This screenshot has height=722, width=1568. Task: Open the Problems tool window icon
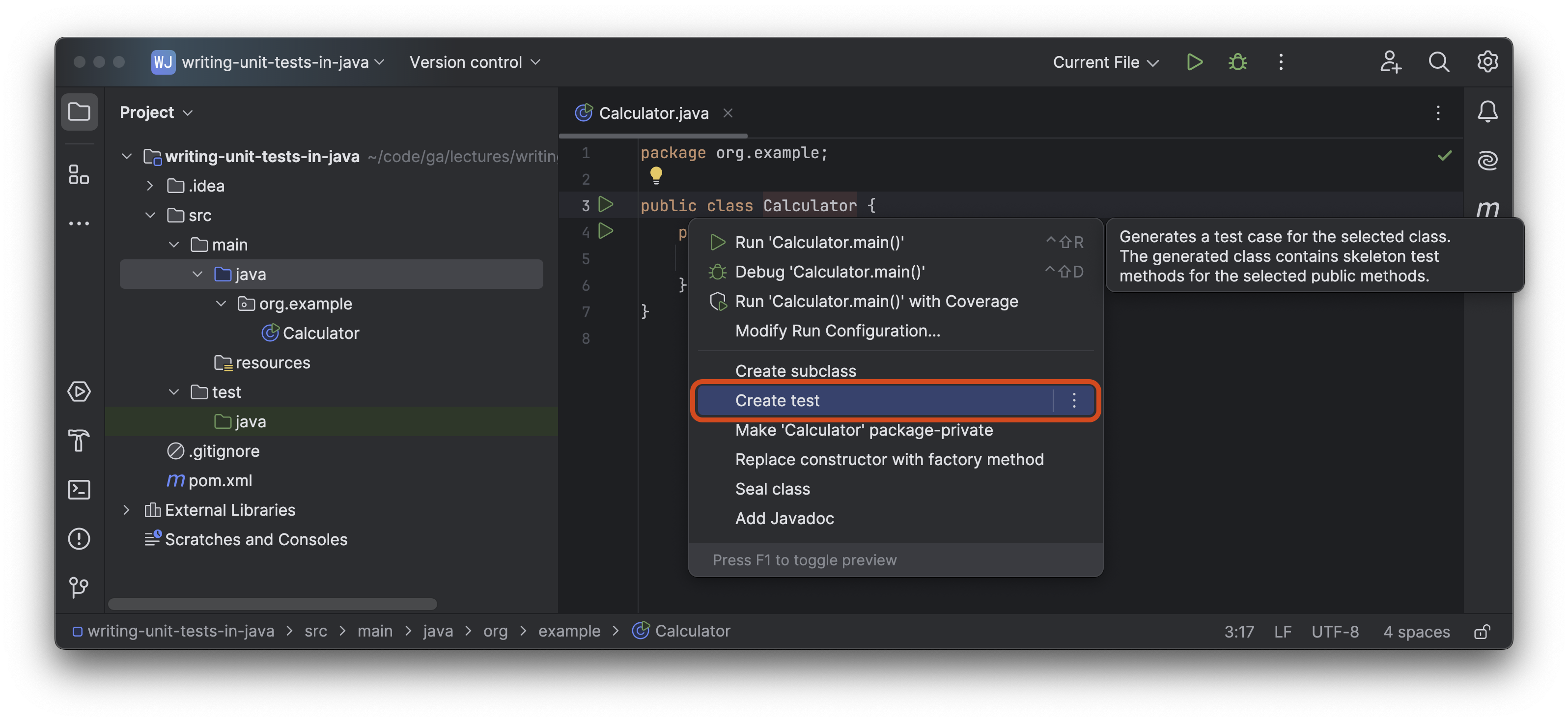[79, 539]
